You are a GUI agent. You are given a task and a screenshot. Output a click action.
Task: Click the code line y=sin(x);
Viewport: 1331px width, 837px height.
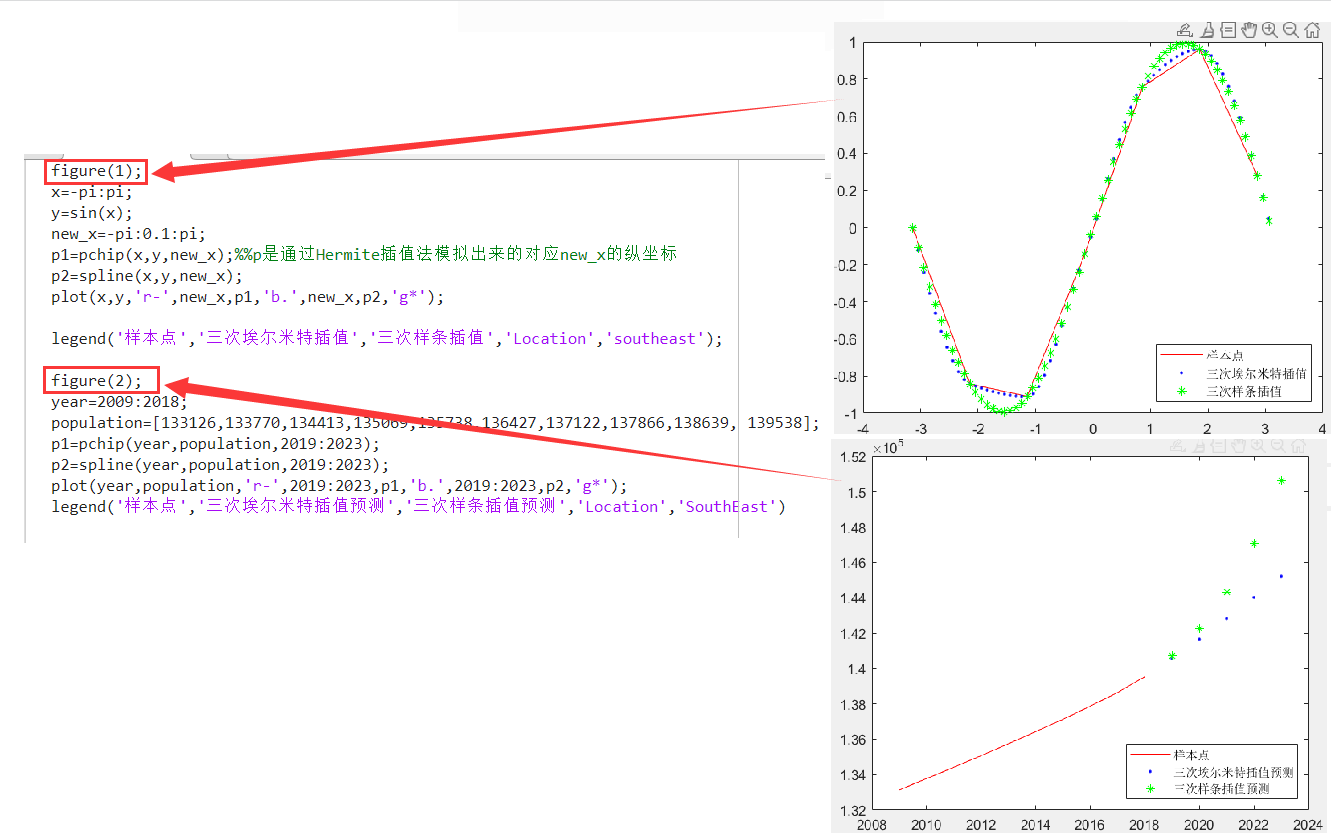[x=92, y=213]
